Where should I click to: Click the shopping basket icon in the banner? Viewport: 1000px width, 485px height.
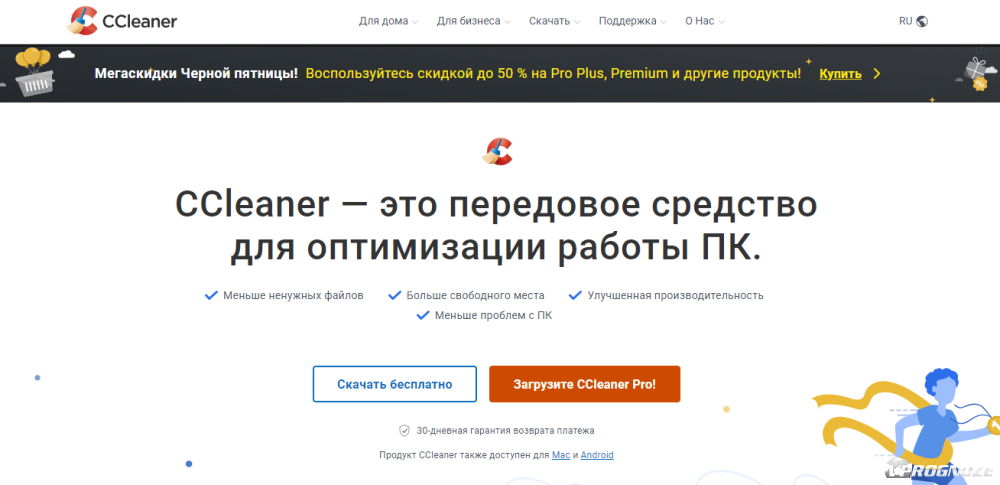[x=34, y=73]
